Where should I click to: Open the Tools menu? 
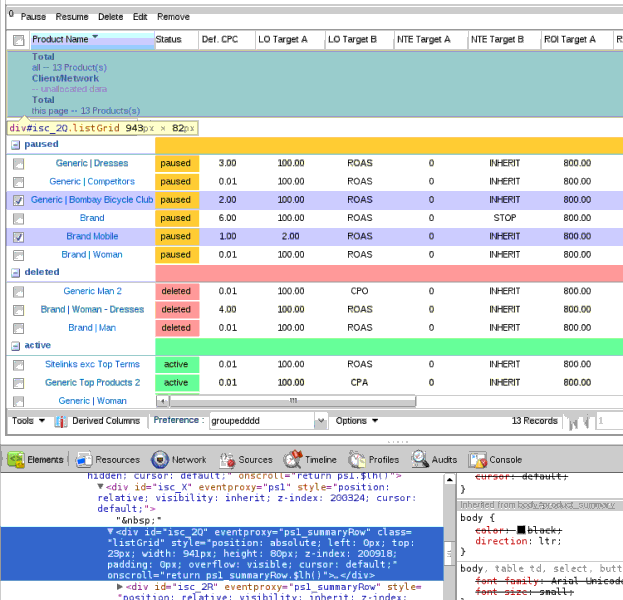pos(28,421)
